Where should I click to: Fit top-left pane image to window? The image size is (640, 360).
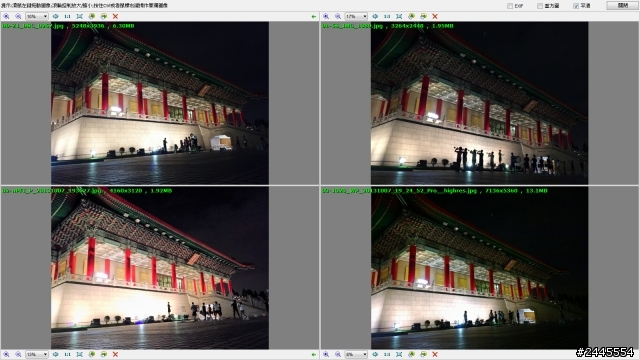click(x=80, y=16)
